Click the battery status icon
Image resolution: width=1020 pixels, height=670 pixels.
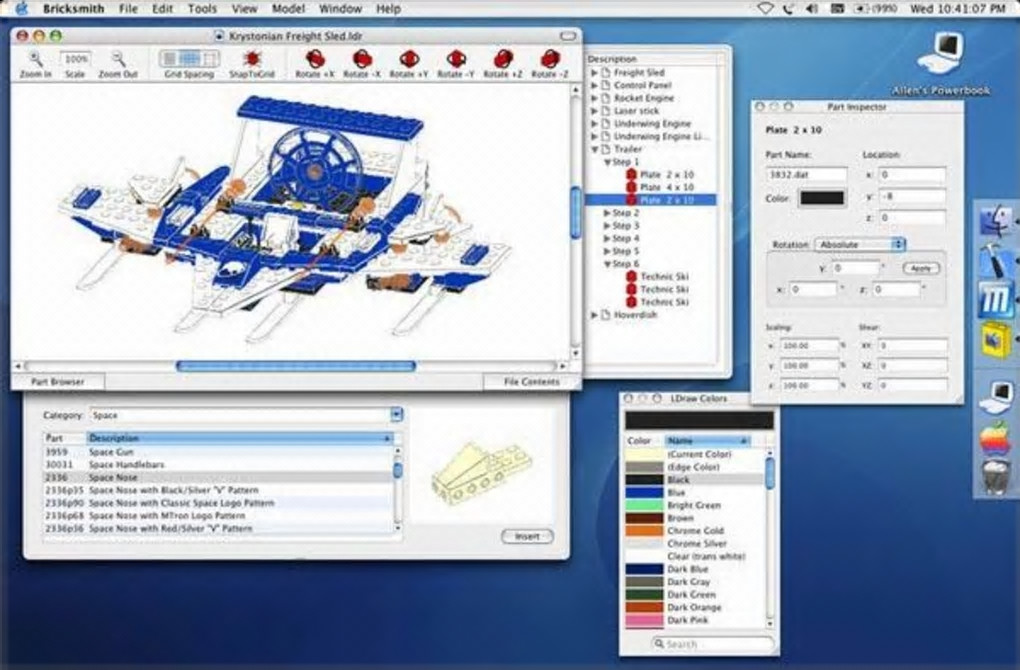coord(876,8)
